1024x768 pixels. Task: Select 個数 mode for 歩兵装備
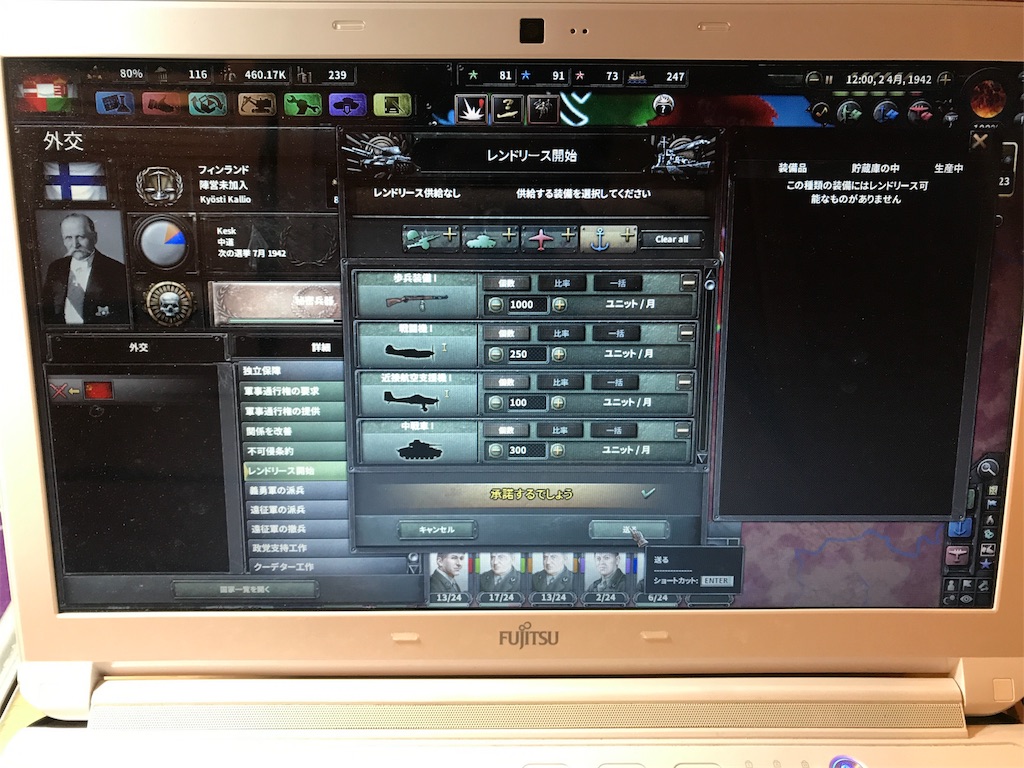point(507,283)
